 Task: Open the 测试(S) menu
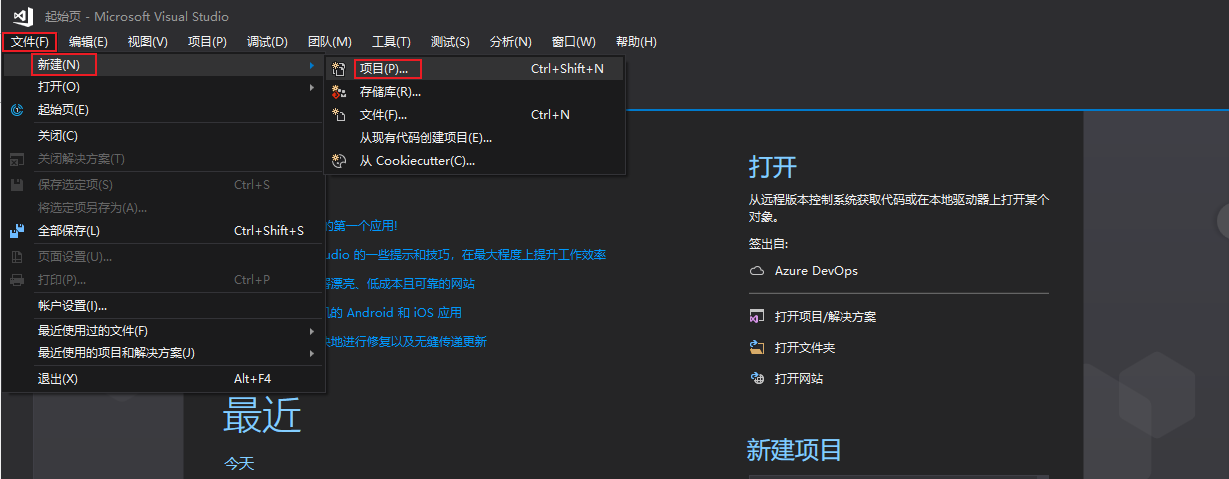tap(450, 42)
